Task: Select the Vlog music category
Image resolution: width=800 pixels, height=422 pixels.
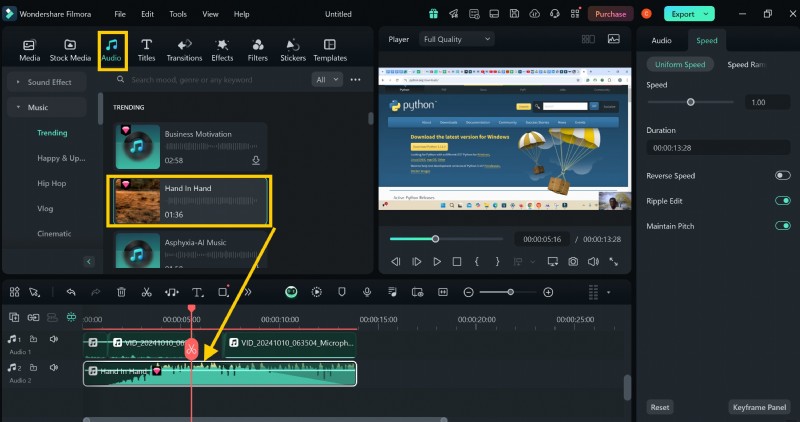Action: tap(45, 208)
